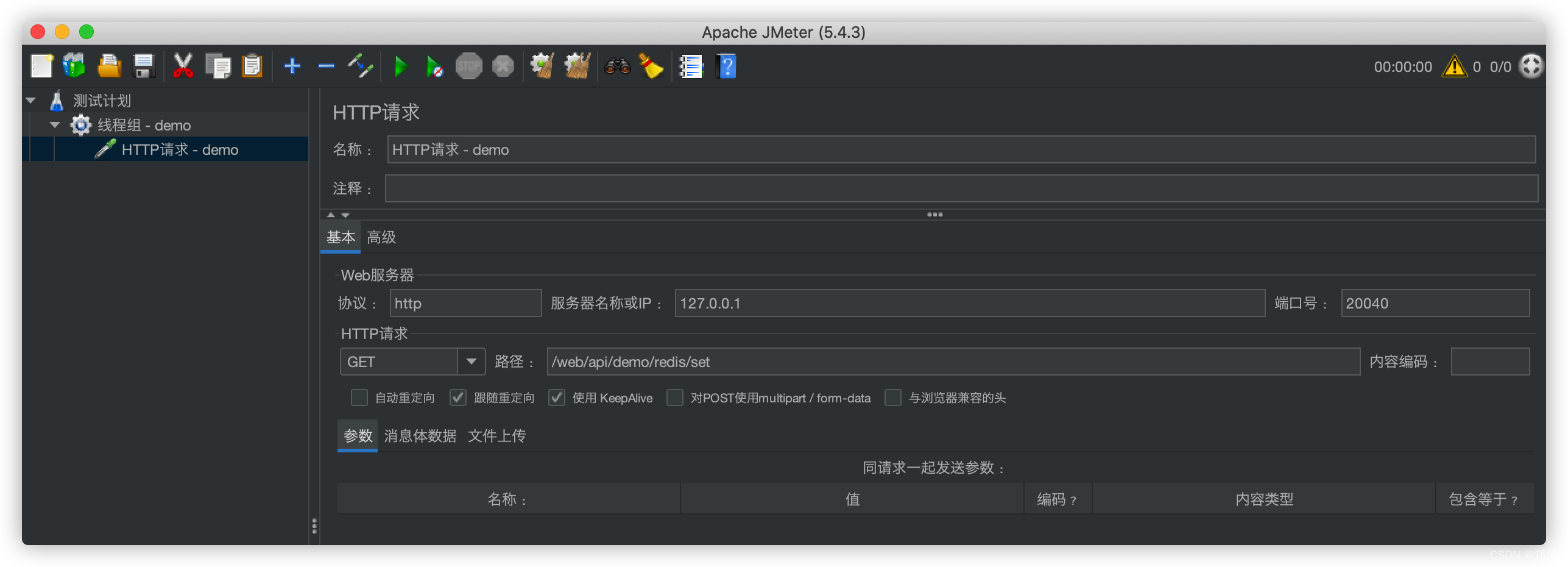Click the Paste clipboard icon
This screenshot has width=1568, height=567.
click(x=252, y=66)
